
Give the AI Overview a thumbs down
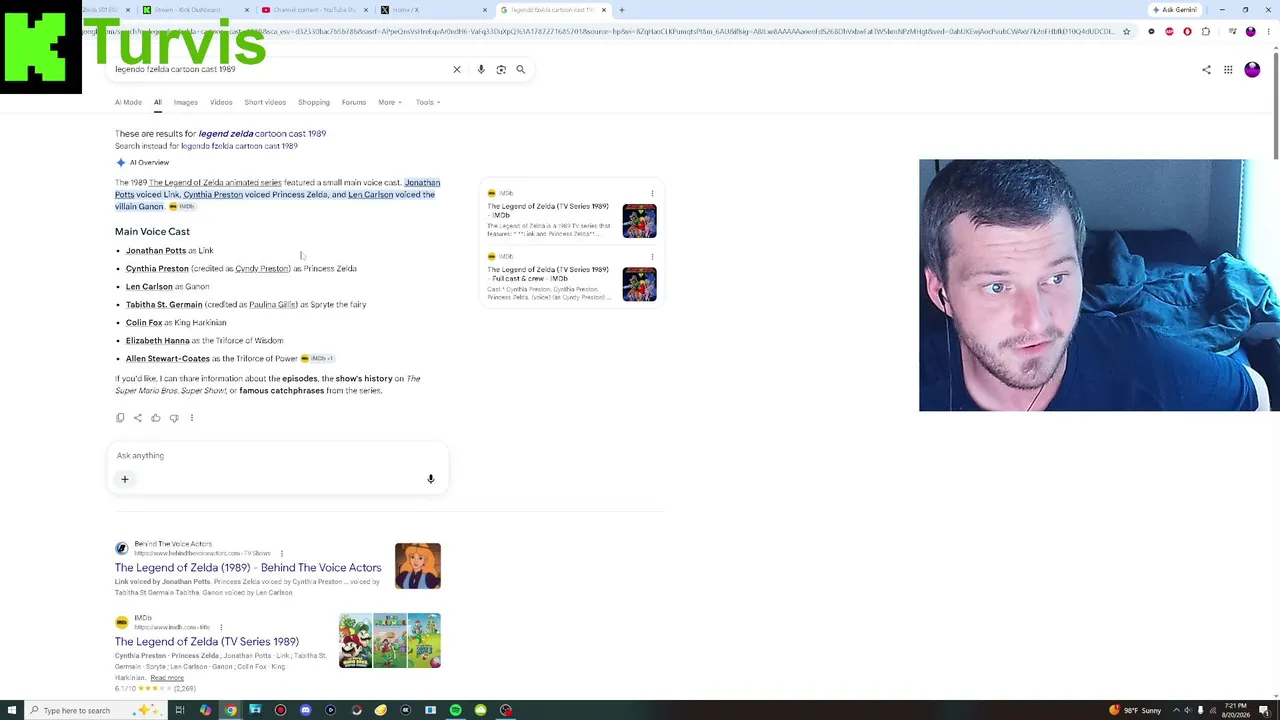pyautogui.click(x=174, y=418)
